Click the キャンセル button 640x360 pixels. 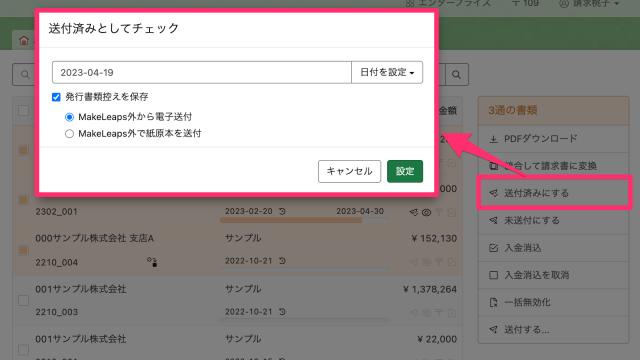[349, 171]
